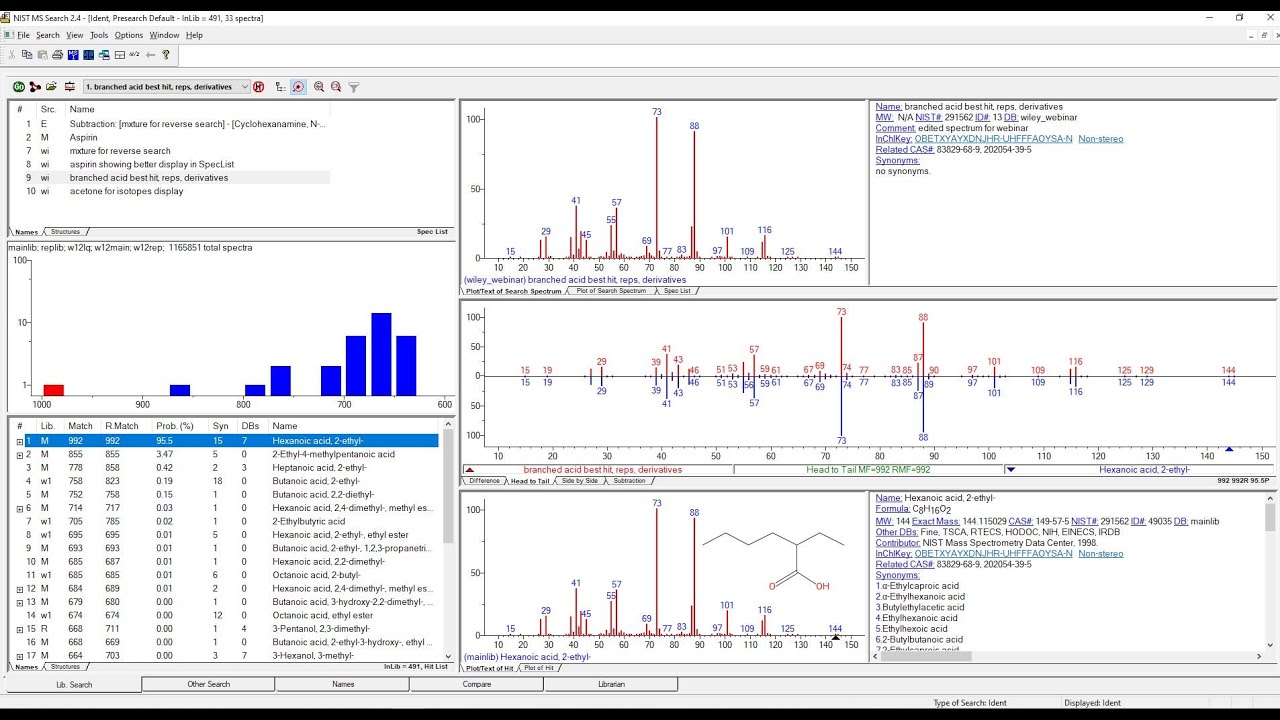
Task: Click the Print toolbar icon
Action: pos(58,55)
